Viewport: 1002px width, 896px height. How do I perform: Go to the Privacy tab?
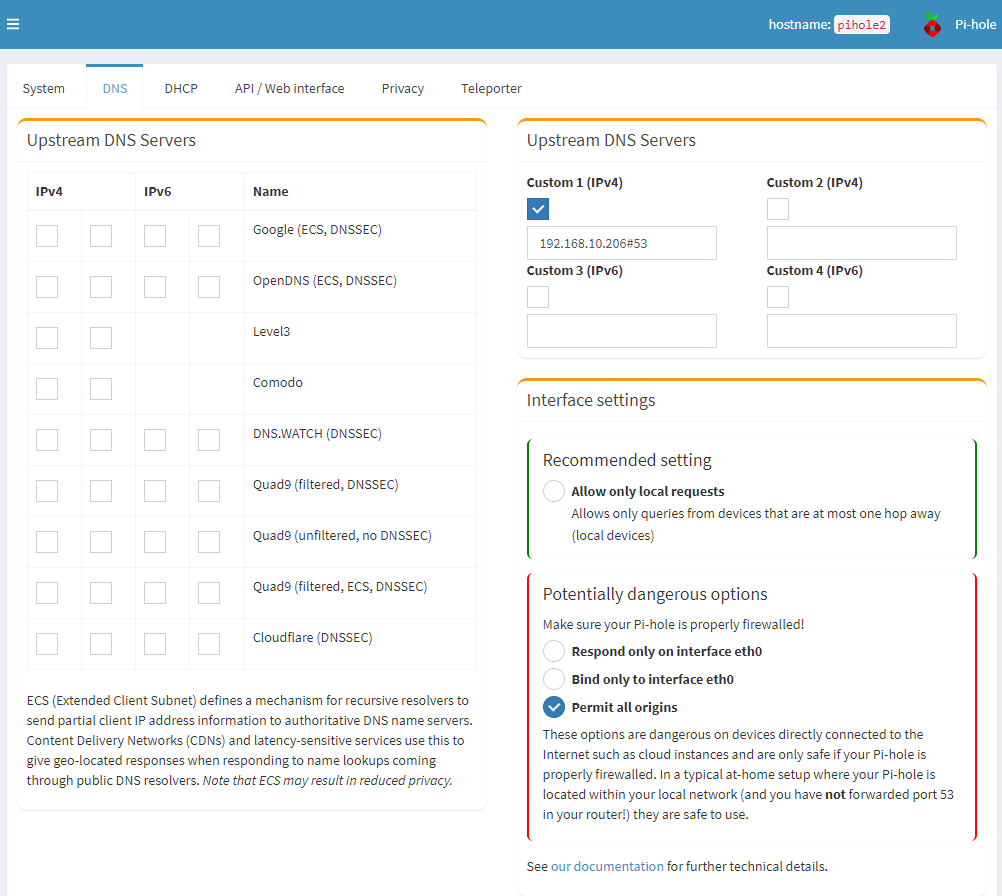coord(403,88)
